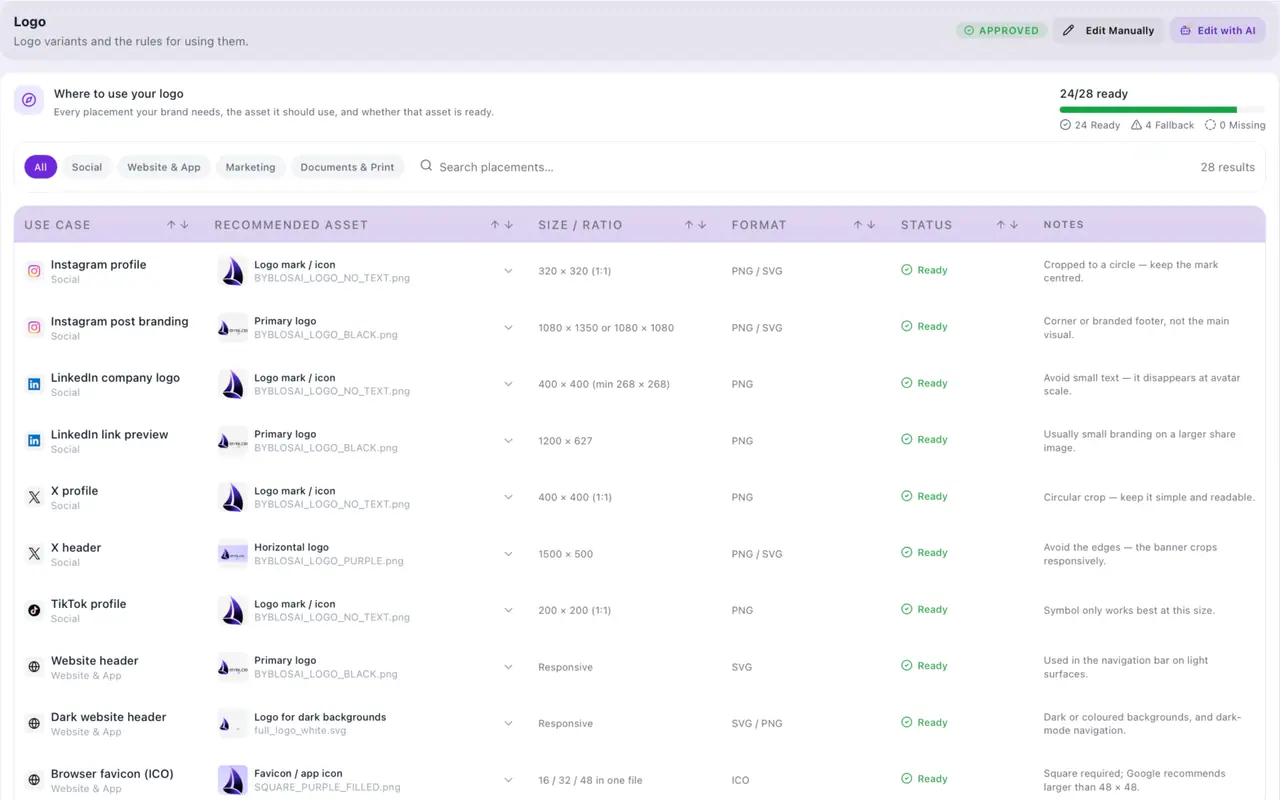This screenshot has height=800, width=1280.
Task: Click the 24/28 ready progress bar
Action: (1162, 110)
